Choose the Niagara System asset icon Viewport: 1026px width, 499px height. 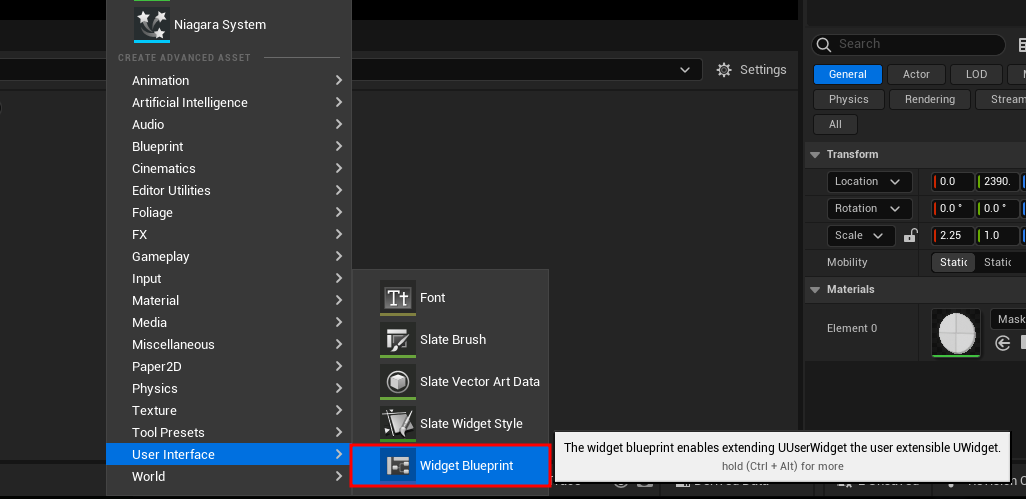coord(152,25)
